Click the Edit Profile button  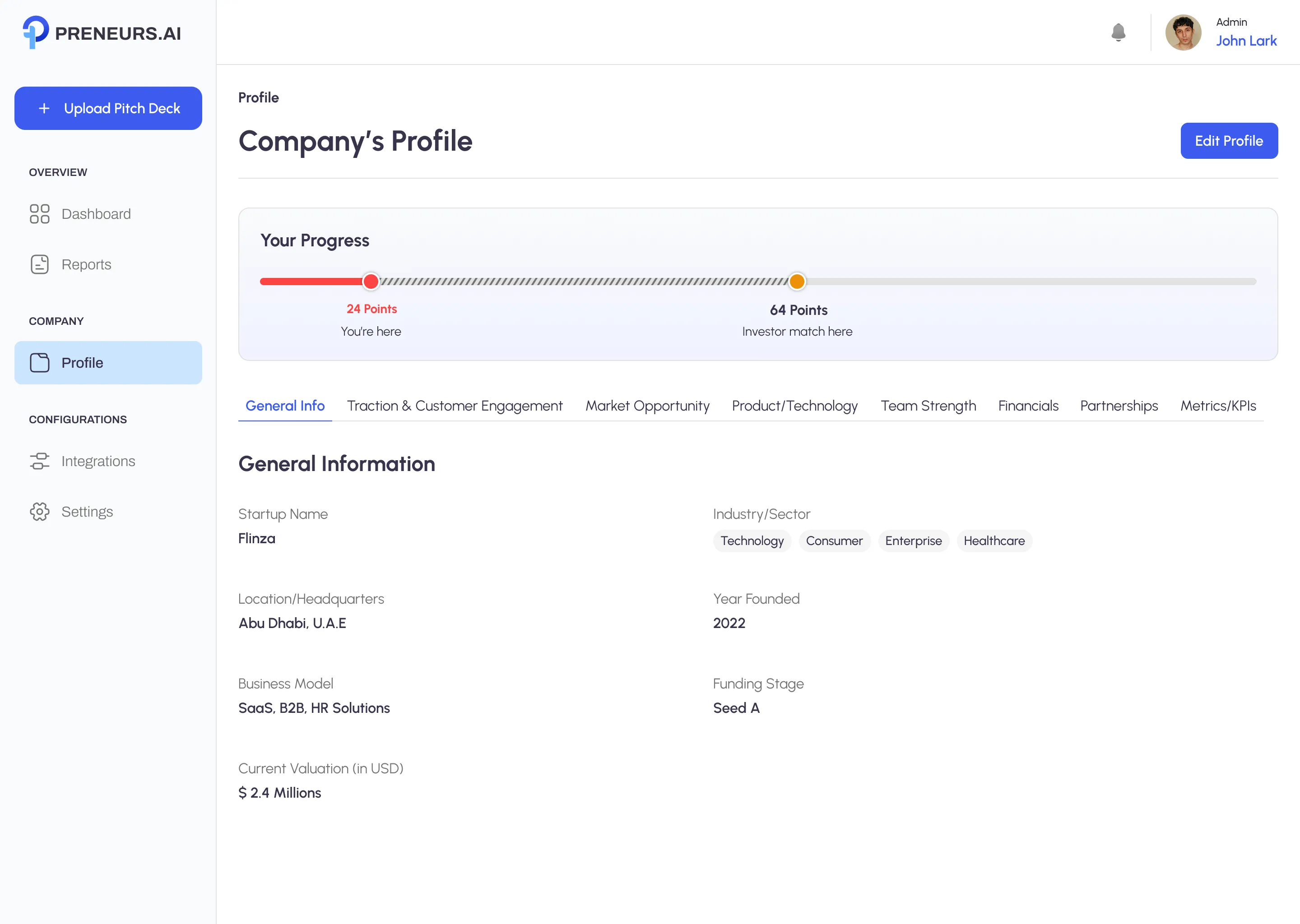(1229, 140)
